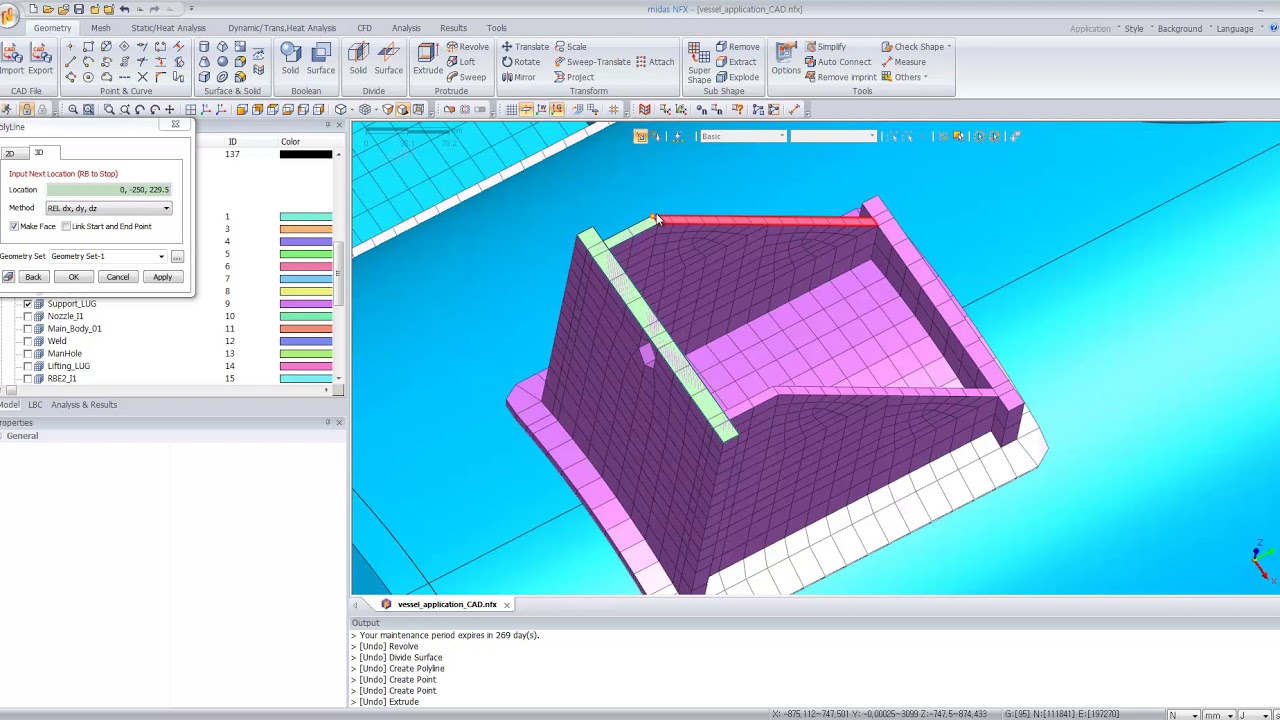Check the RBE2_I1 checkbox
The image size is (1280, 720).
click(28, 379)
